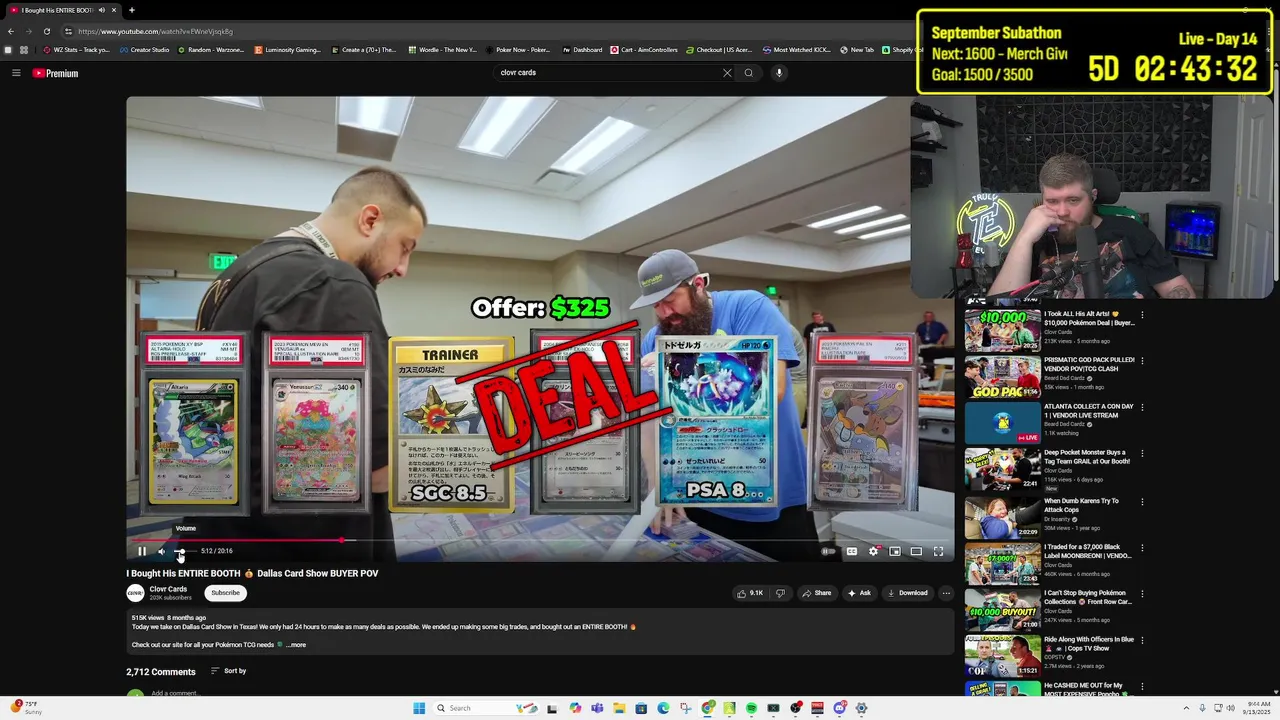Dislike the video
This screenshot has width=1280, height=720.
click(x=781, y=593)
